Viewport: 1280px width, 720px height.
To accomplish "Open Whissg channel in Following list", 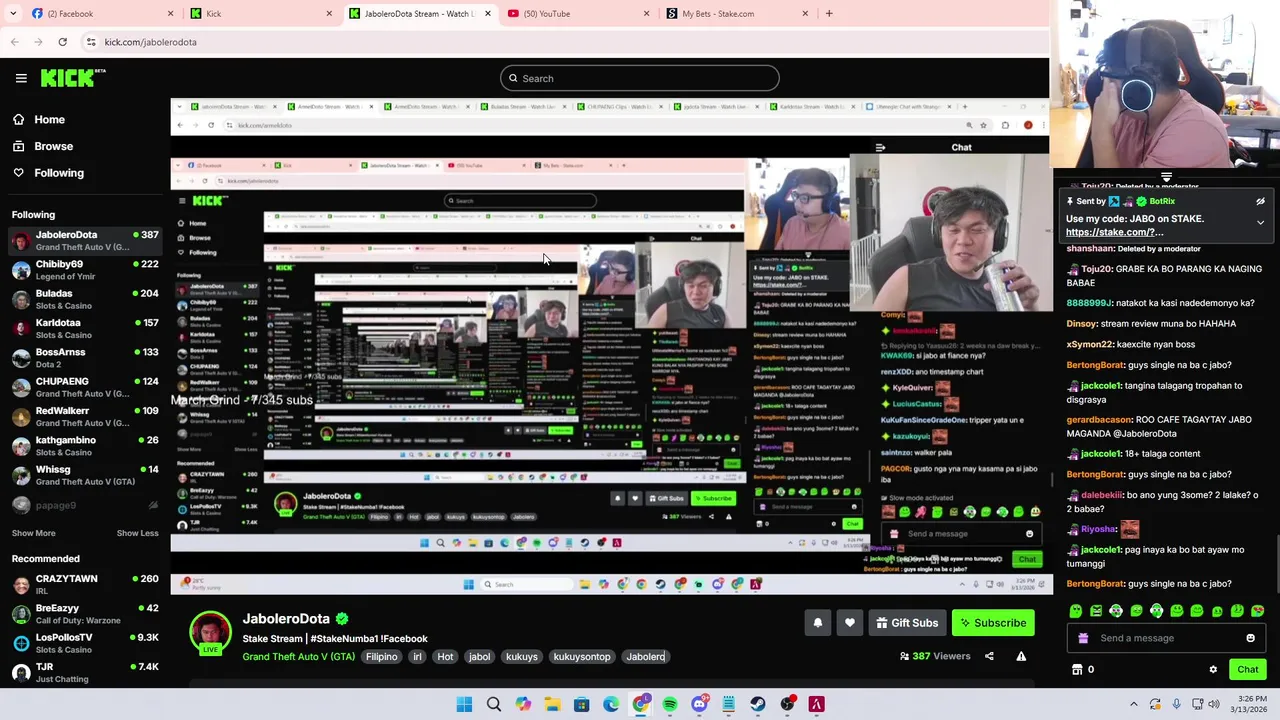I will point(85,475).
